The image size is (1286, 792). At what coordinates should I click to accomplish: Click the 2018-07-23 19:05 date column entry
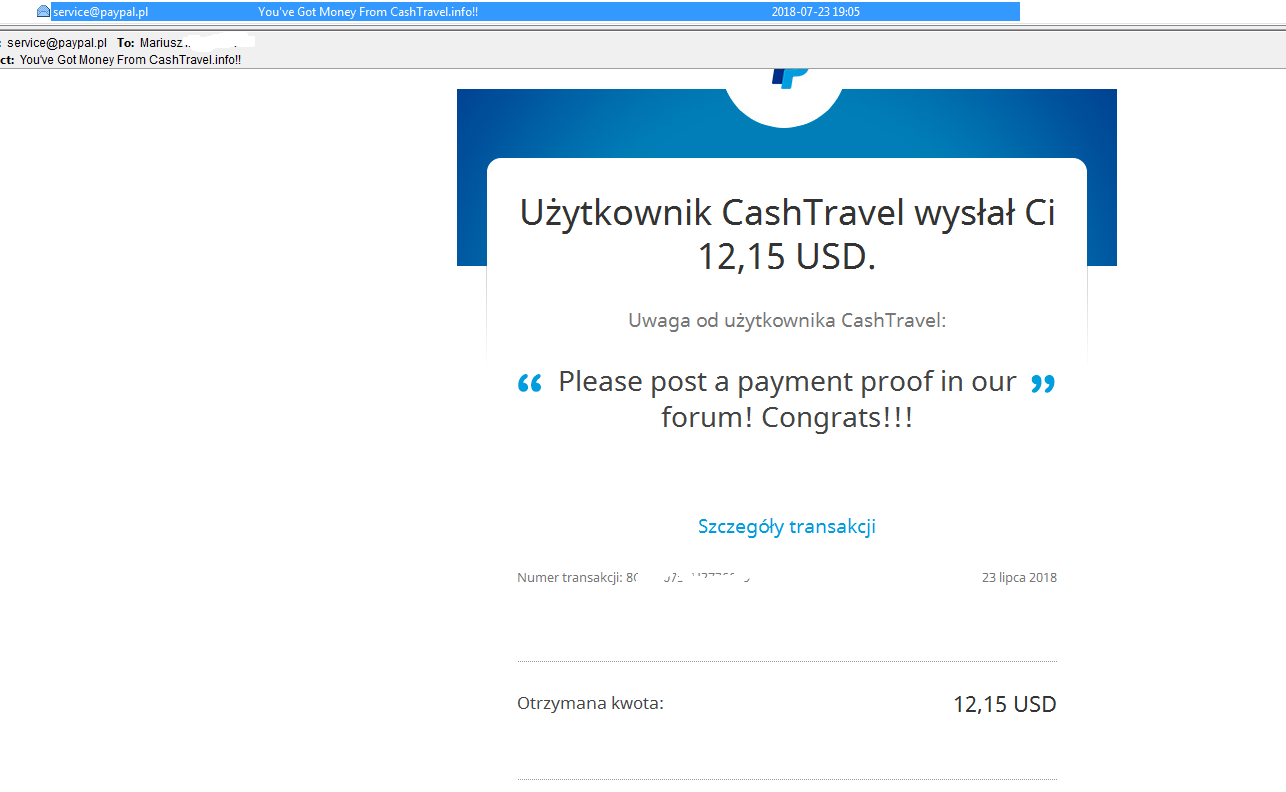tap(816, 12)
